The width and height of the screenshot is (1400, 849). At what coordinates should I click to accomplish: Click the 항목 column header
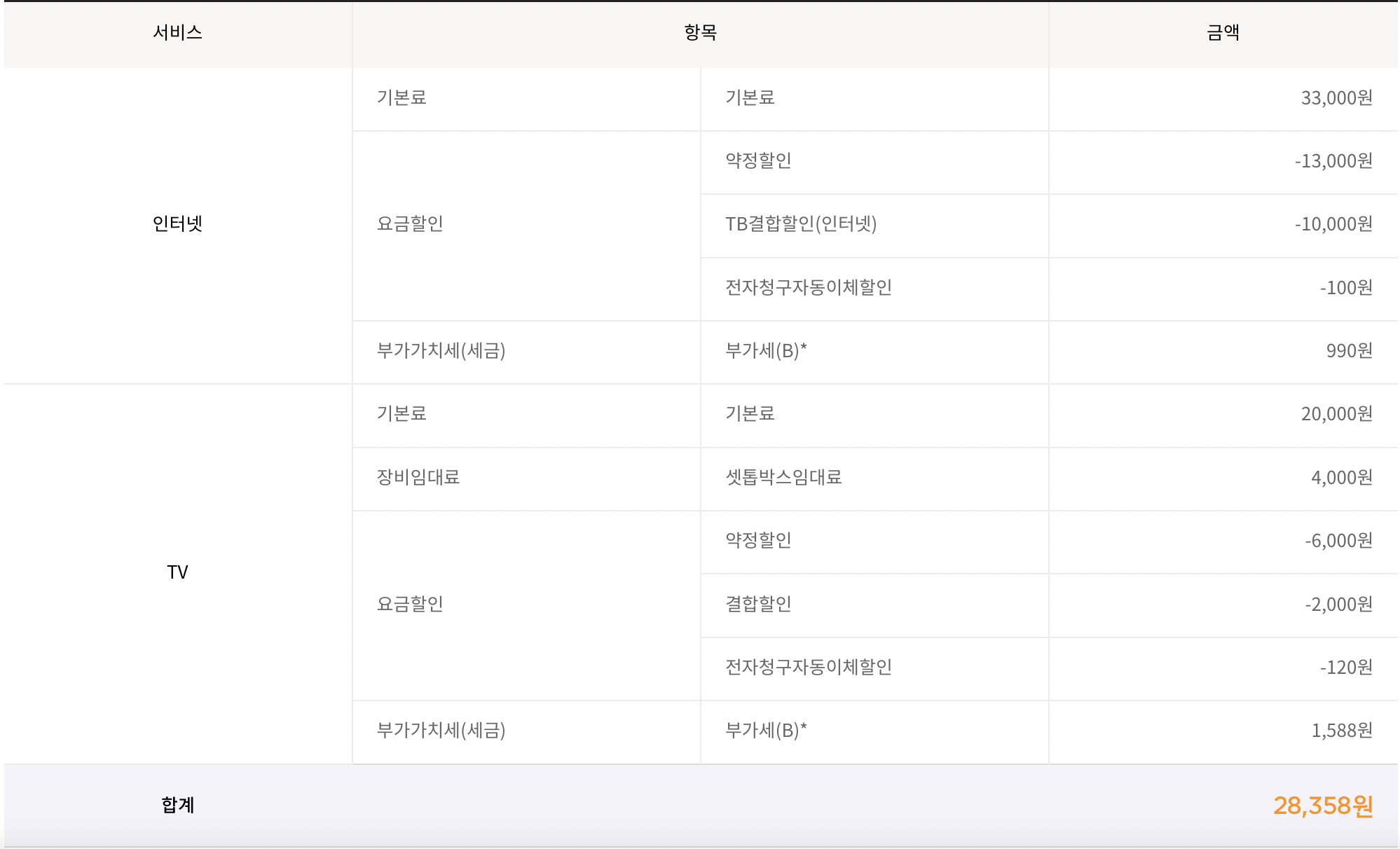[x=700, y=32]
